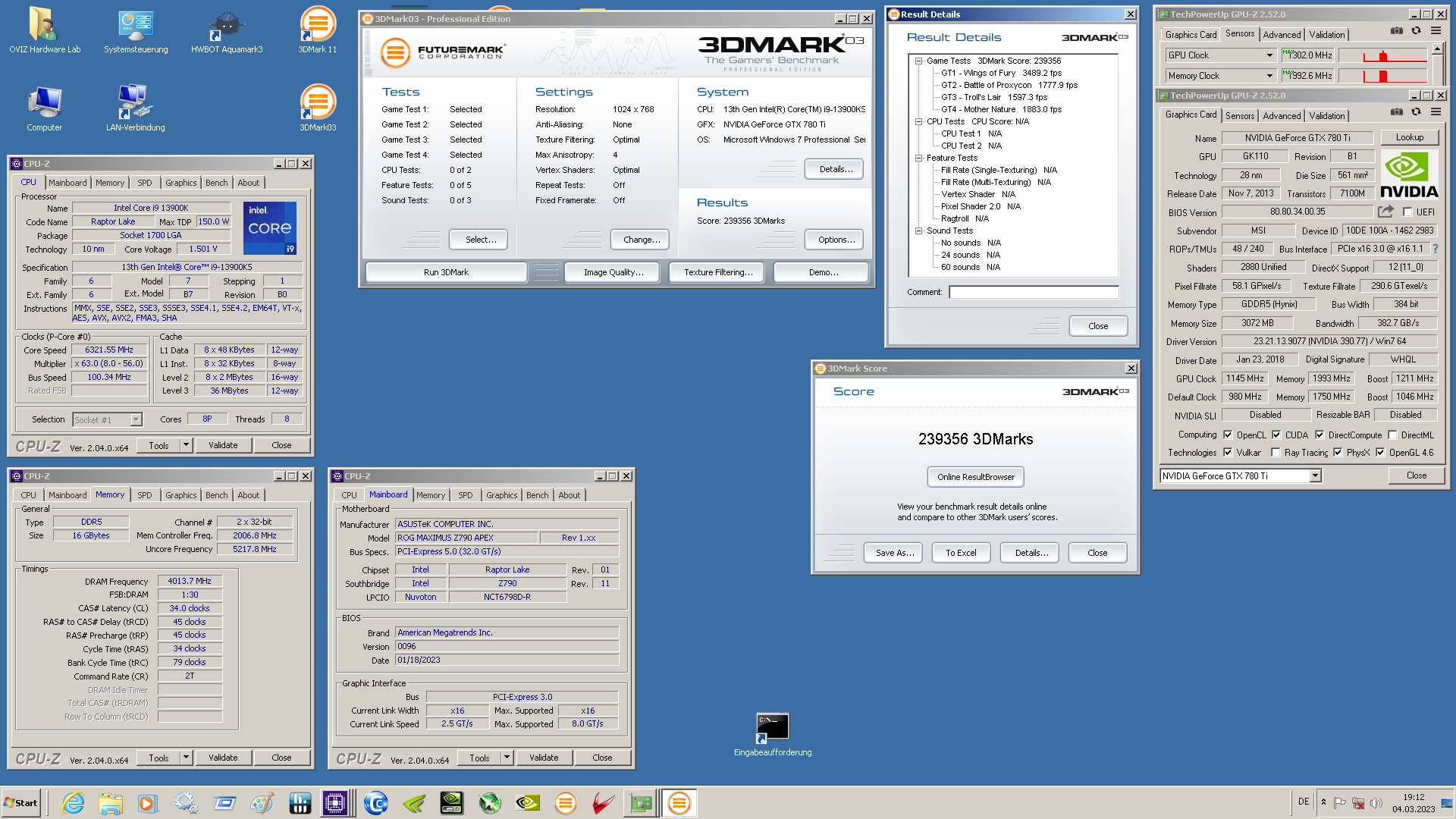Viewport: 1456px width, 819px height.
Task: Collapse the Game Tests tree node
Action: (918, 61)
